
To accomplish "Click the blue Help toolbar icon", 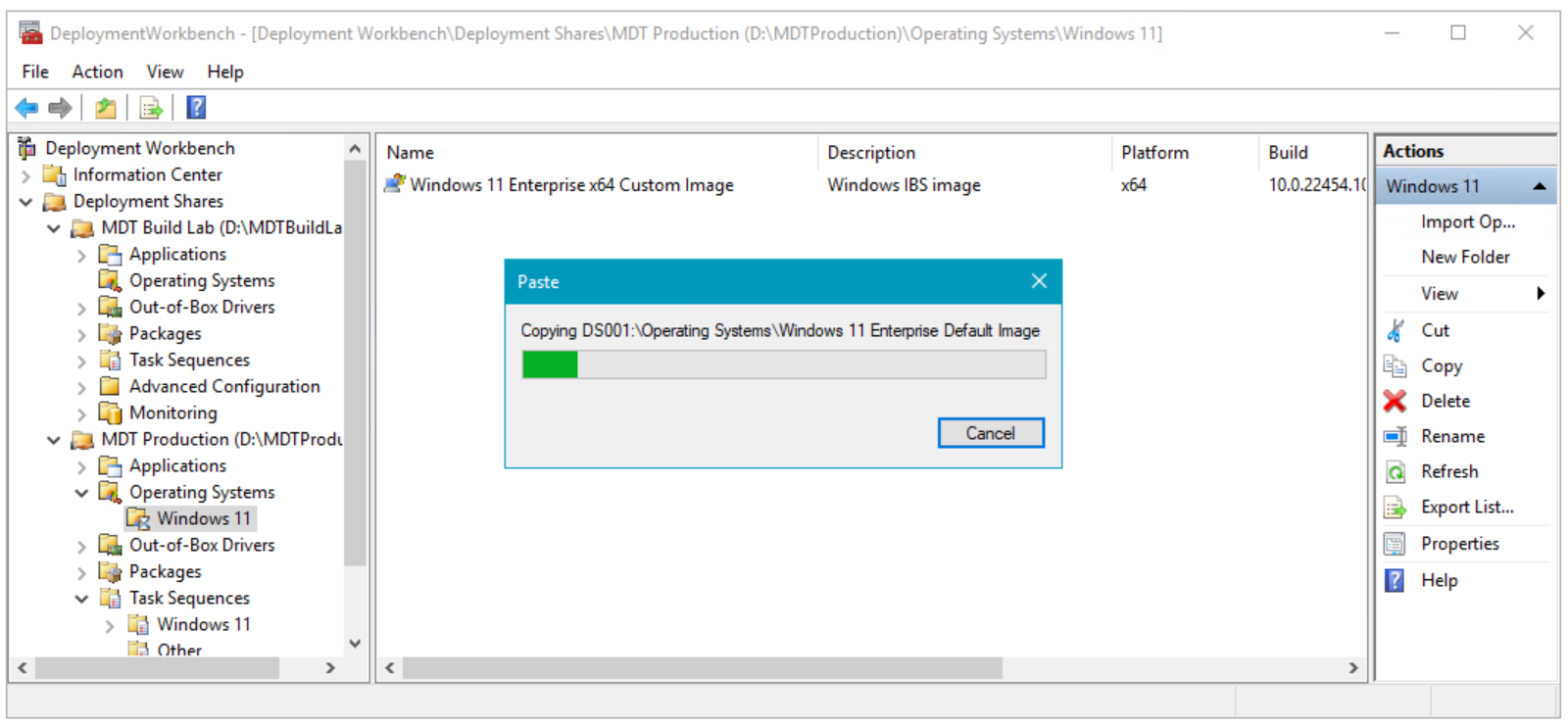I will (196, 108).
